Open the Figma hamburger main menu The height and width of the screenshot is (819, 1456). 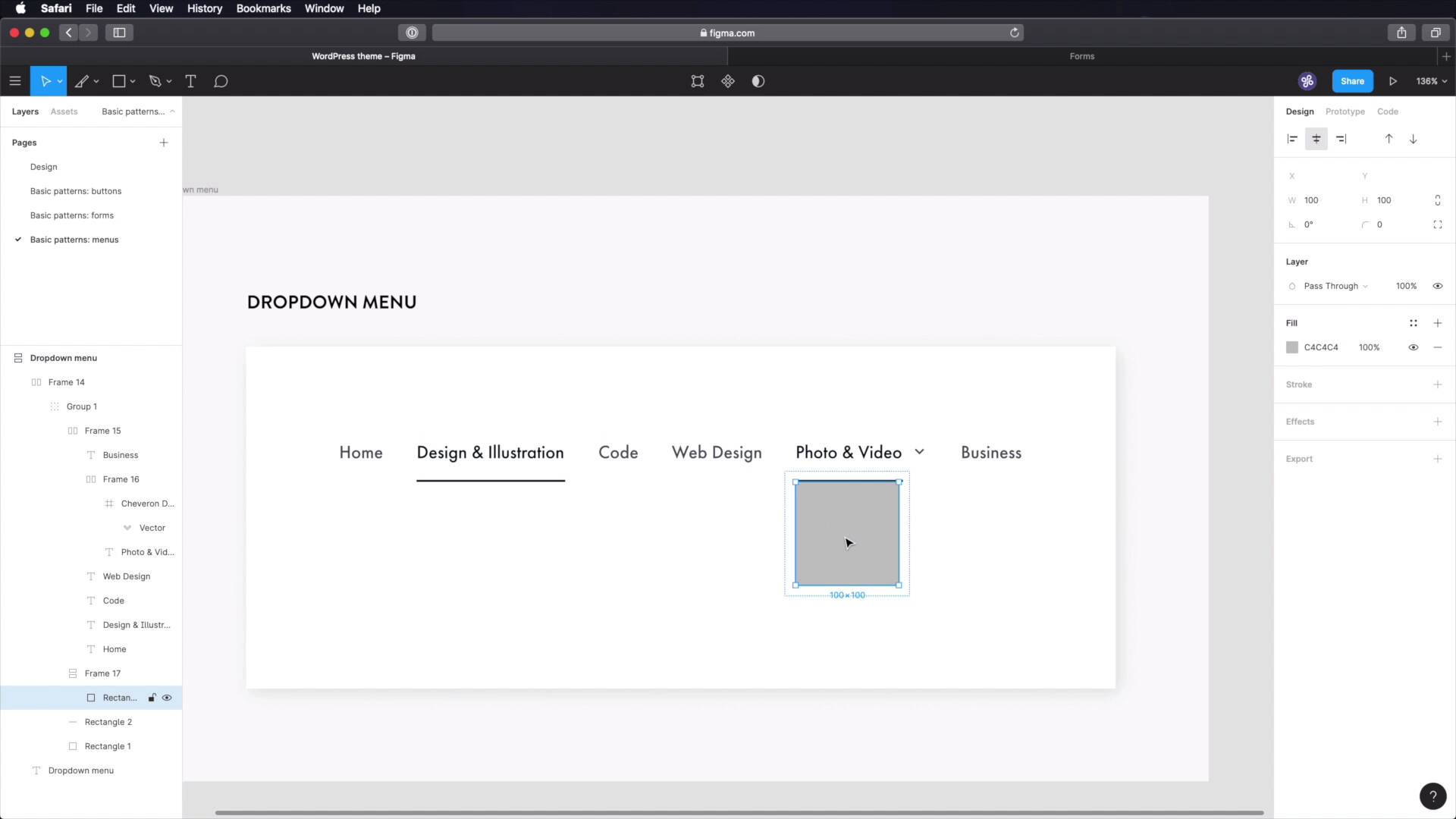[15, 81]
